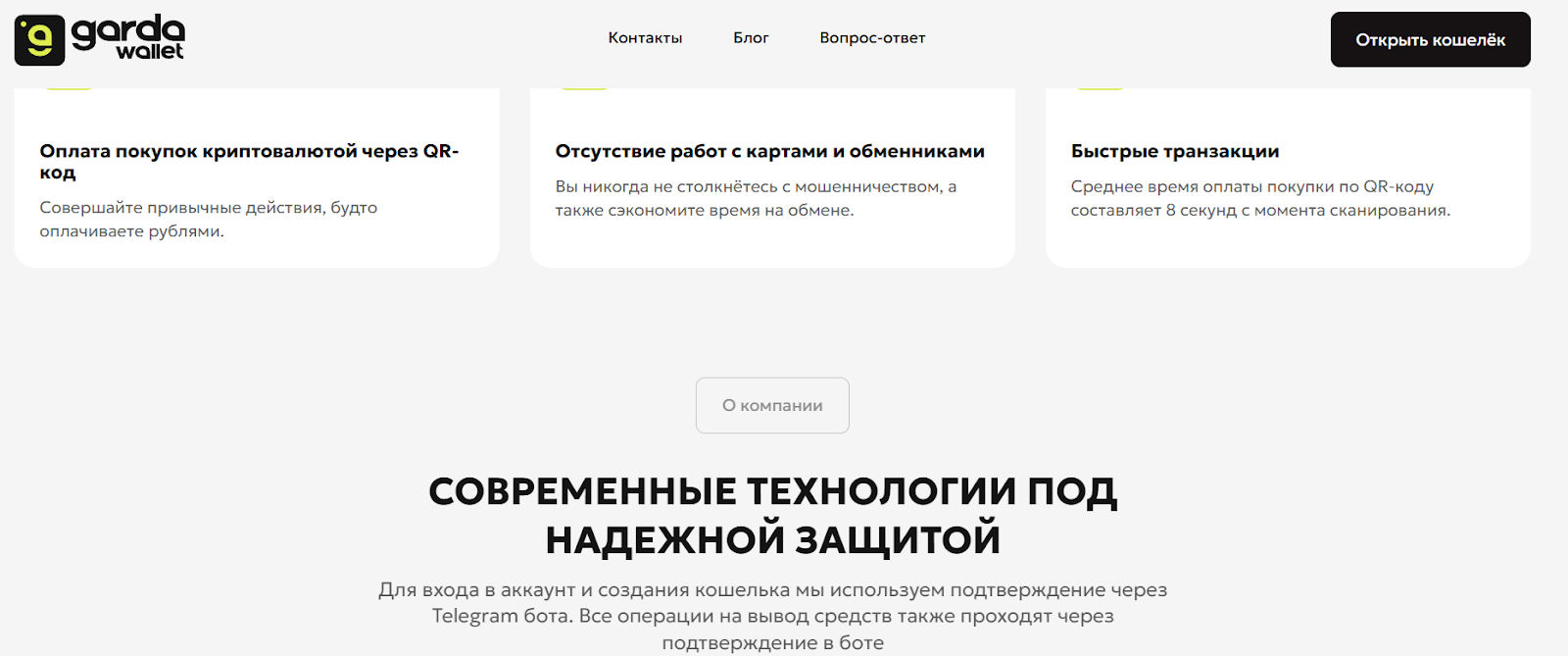The width and height of the screenshot is (1568, 656).
Task: Open the Вопрос-ответ section
Action: pyautogui.click(x=872, y=38)
